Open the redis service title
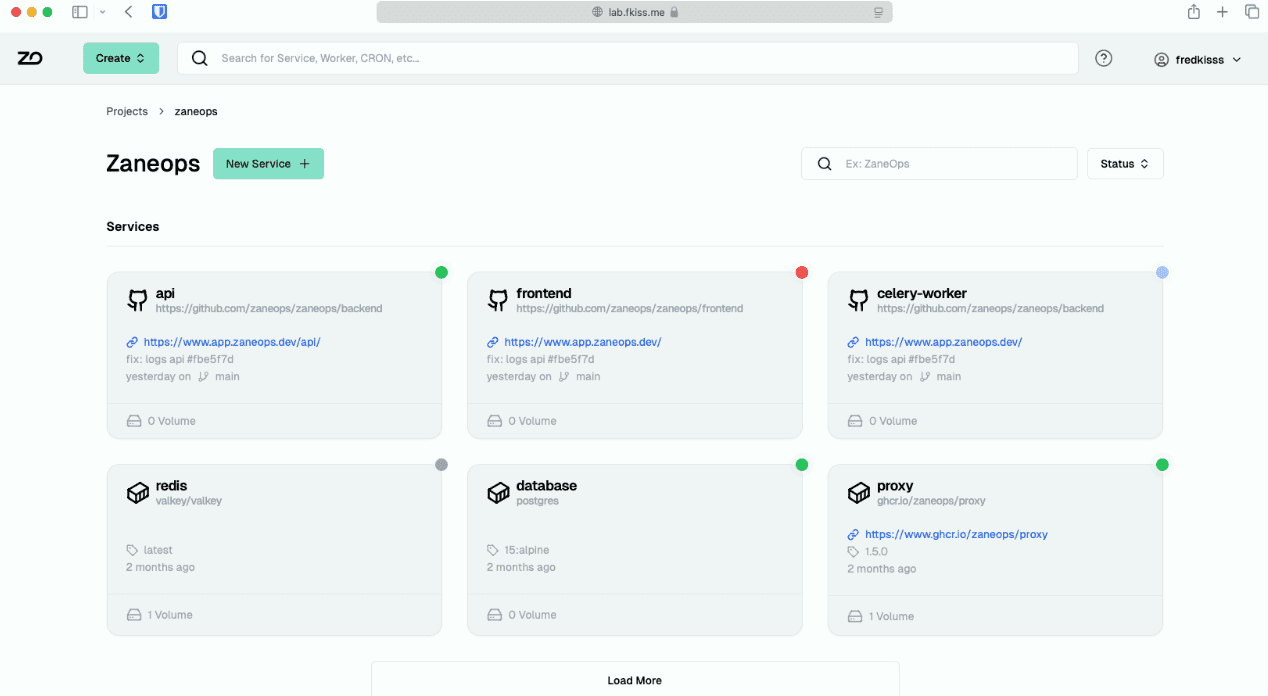This screenshot has height=696, width=1268. click(x=171, y=485)
